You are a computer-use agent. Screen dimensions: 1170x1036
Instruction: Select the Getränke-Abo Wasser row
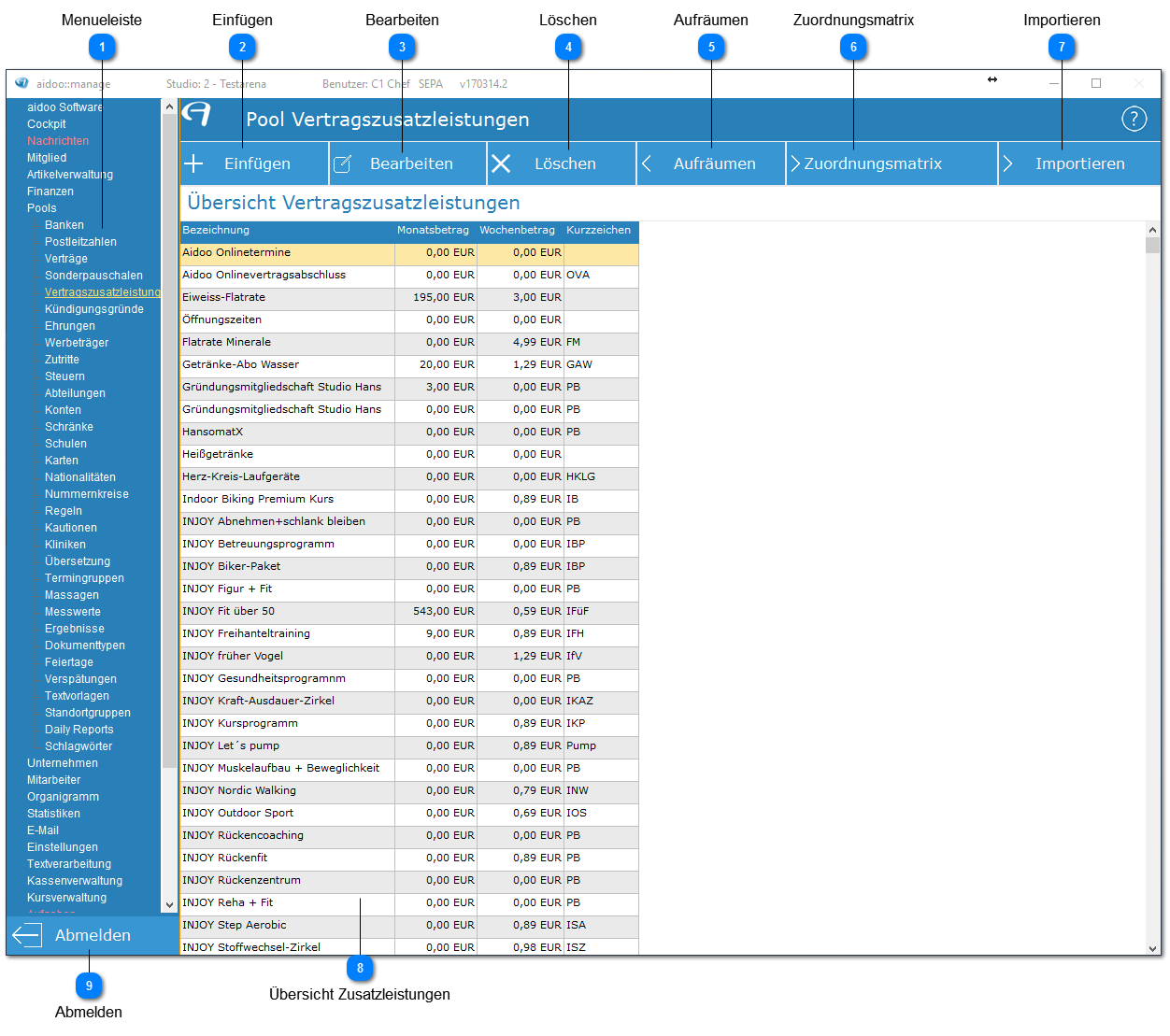409,365
